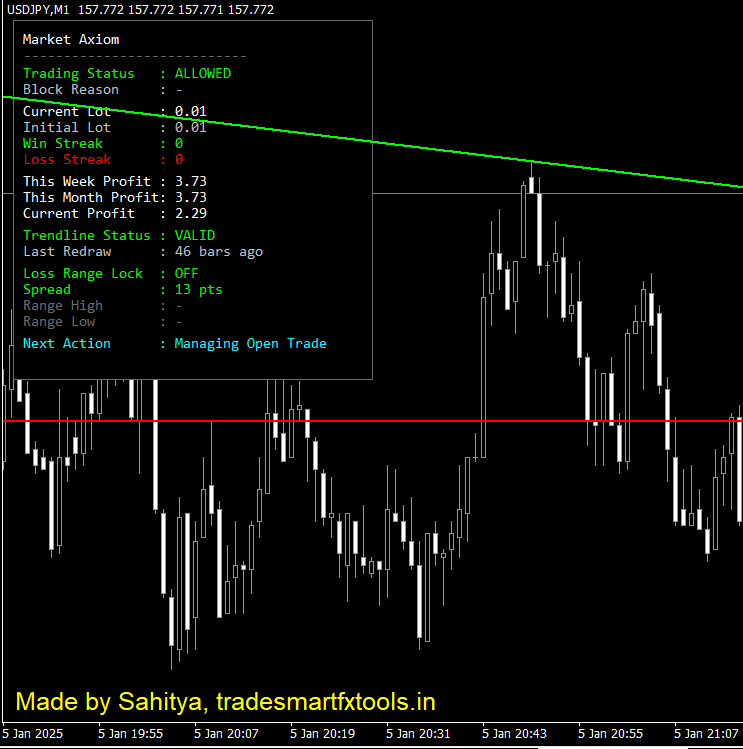Select the Trendline Status VALID value
743x749 pixels.
[194, 235]
